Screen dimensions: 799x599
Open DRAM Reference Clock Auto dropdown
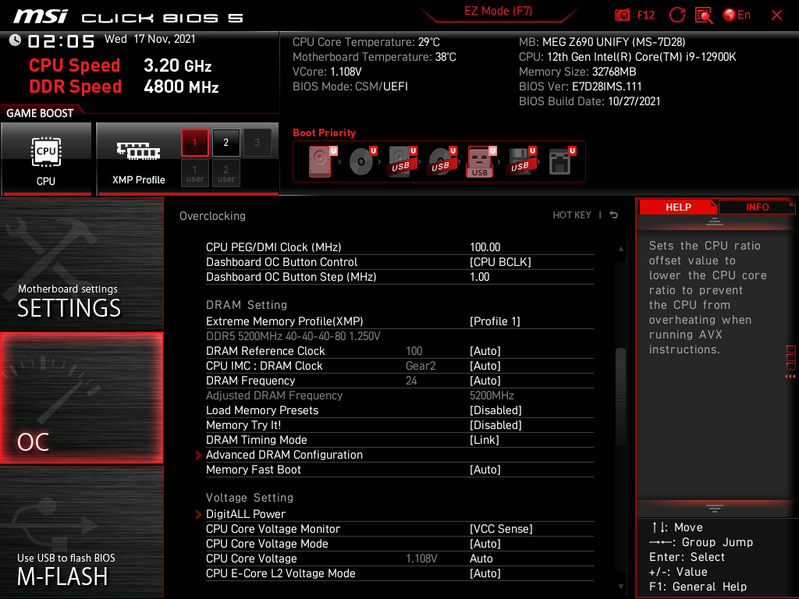[x=485, y=351]
